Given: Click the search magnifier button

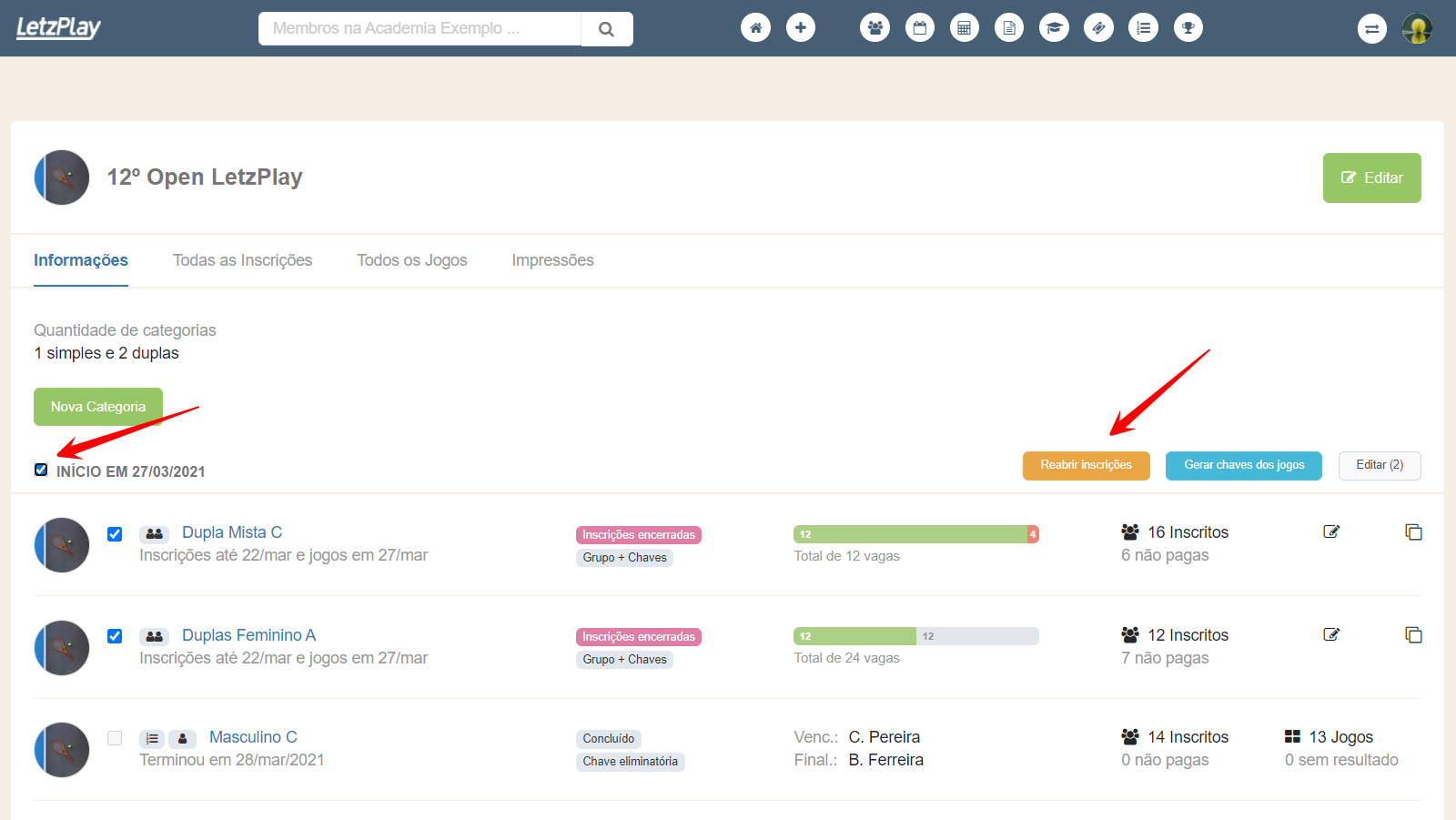Looking at the screenshot, I should [606, 29].
